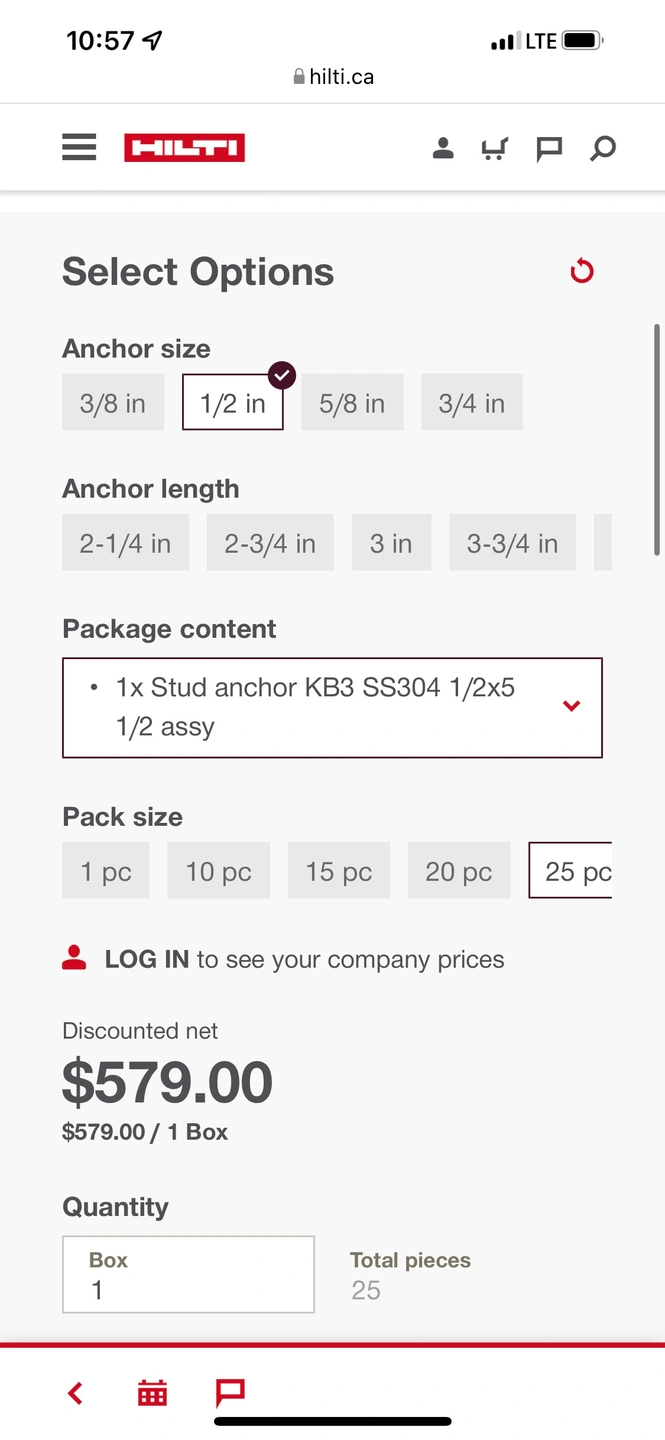Tap the hilti.ca address bar

click(333, 77)
